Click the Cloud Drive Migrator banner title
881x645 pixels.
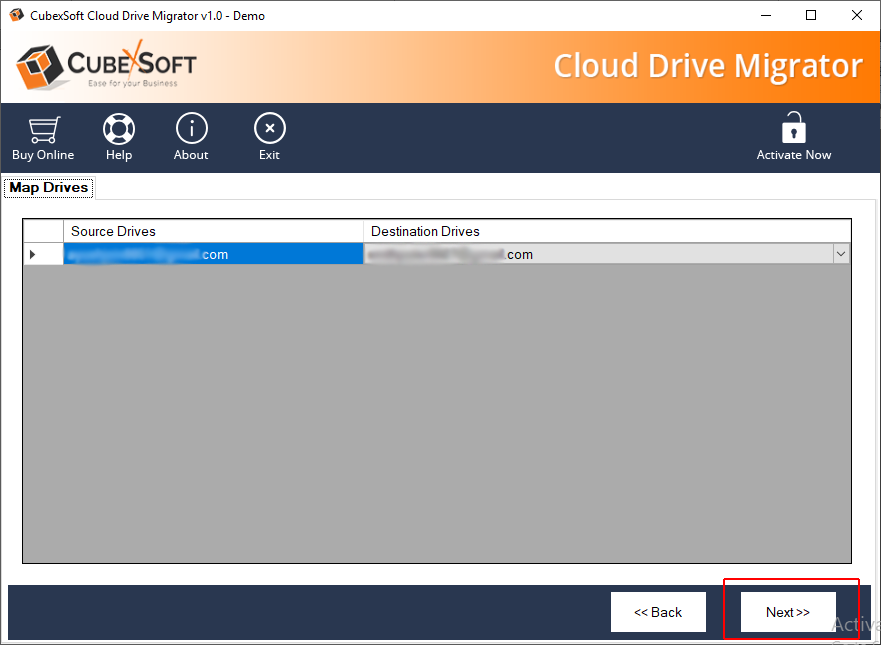point(708,66)
